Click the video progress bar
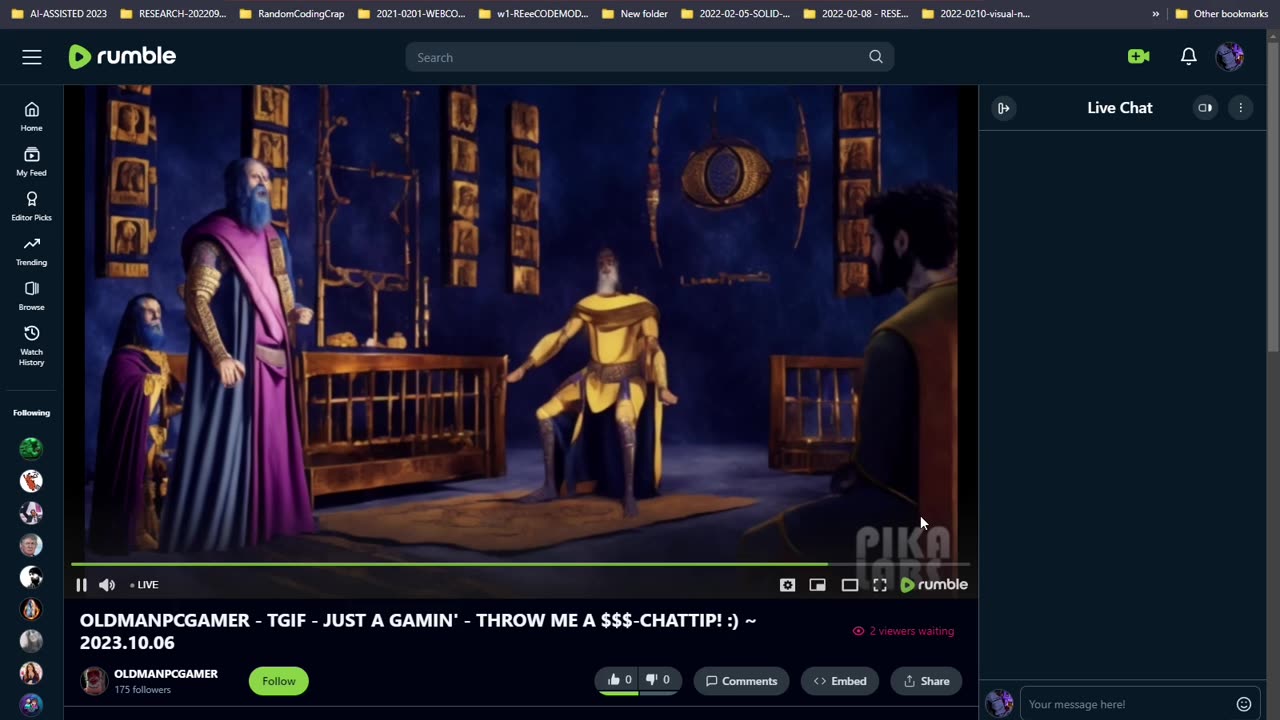The image size is (1280, 720). coord(520,565)
